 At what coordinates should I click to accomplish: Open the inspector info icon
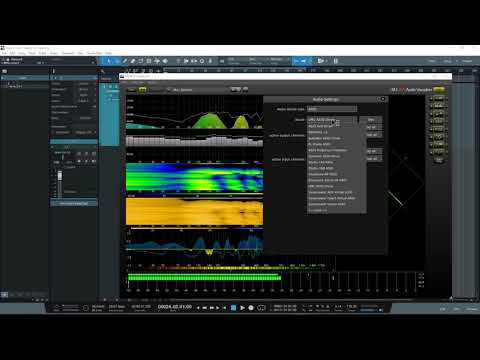coord(54,71)
